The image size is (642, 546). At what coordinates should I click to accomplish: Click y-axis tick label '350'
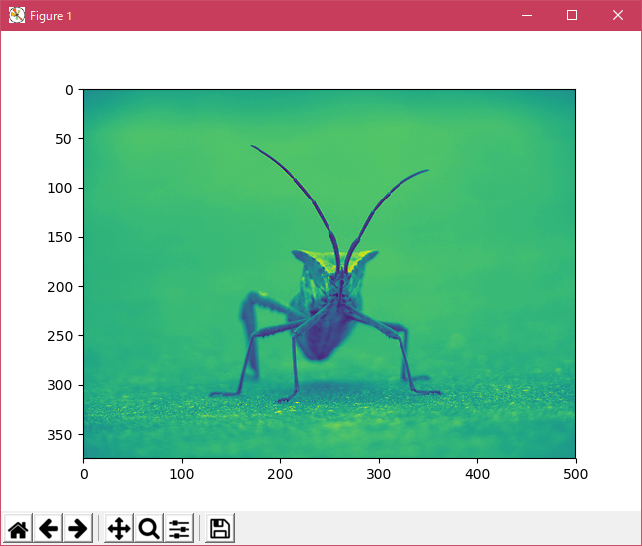pyautogui.click(x=60, y=435)
